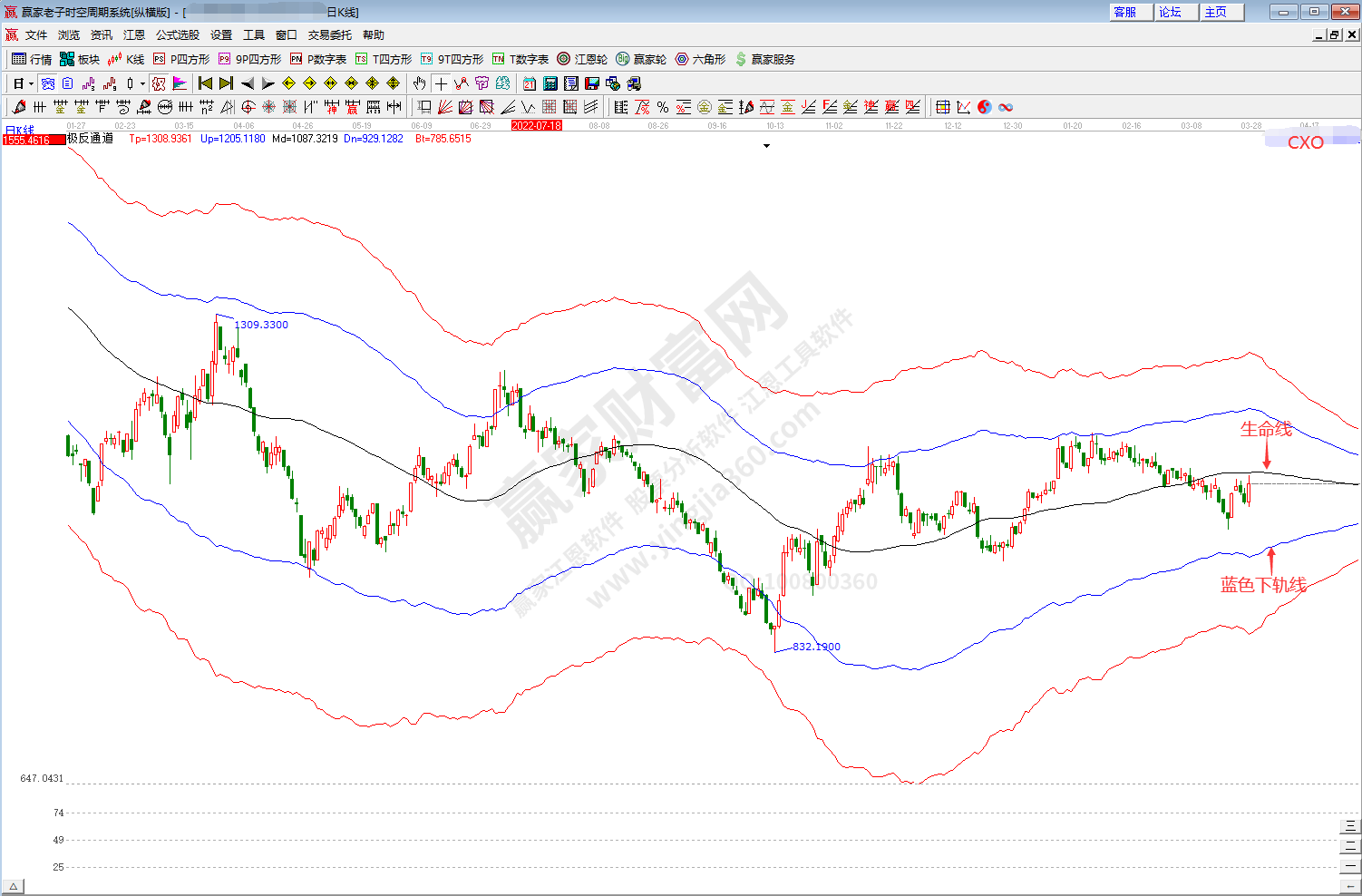Open the candlestick style dropdown arrow

pyautogui.click(x=142, y=83)
